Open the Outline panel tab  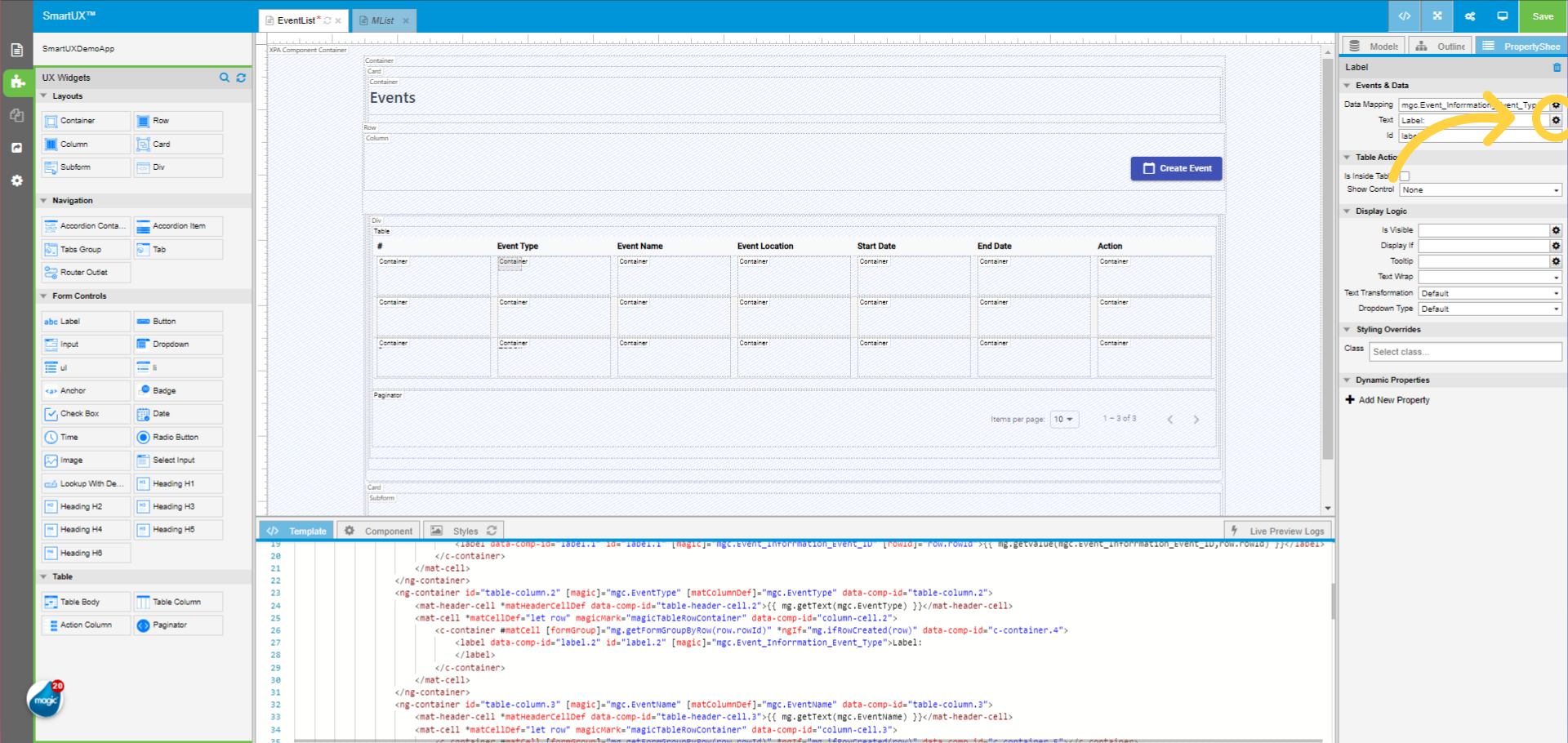(1440, 46)
